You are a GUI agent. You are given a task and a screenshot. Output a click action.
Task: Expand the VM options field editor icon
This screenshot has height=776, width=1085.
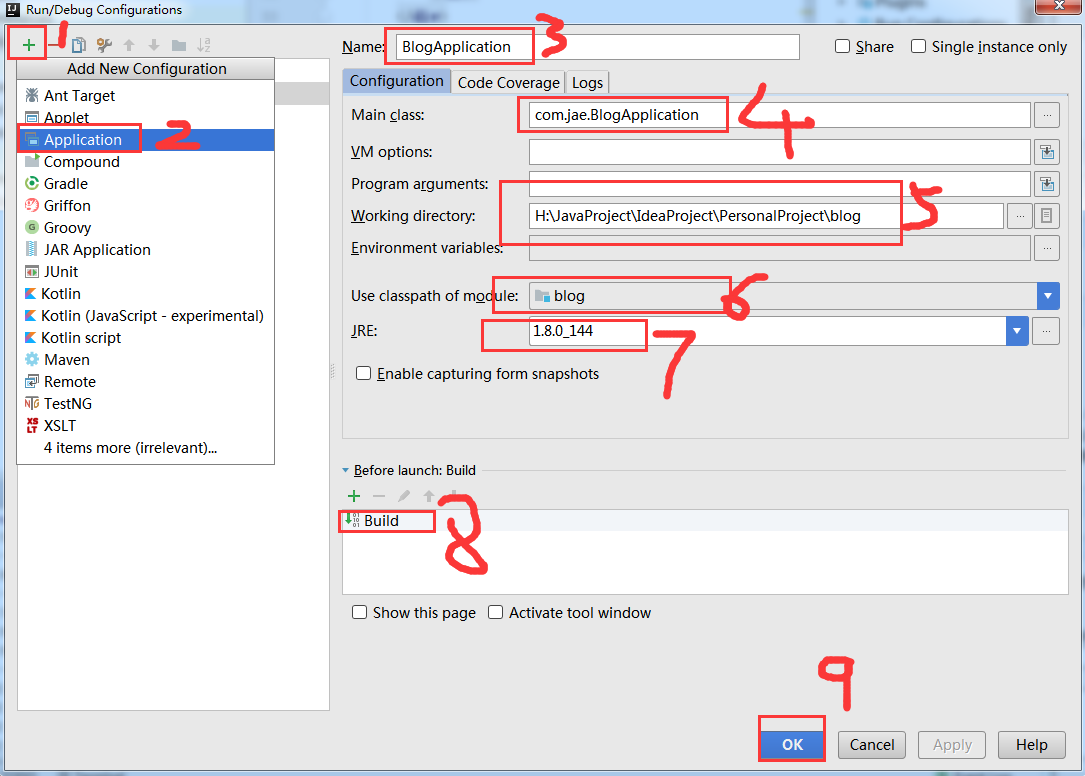click(x=1047, y=152)
